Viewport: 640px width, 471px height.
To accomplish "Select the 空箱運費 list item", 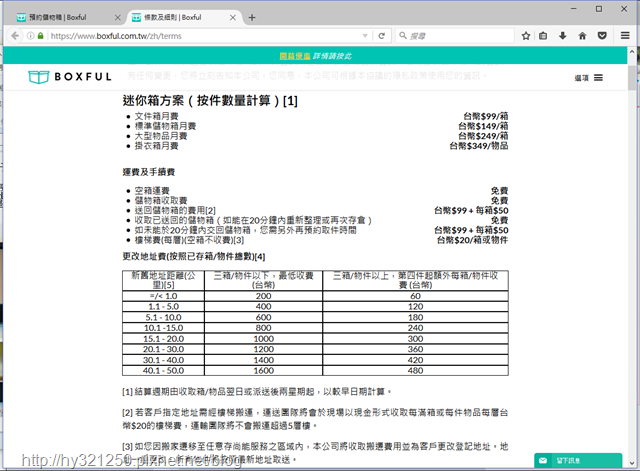I will pos(152,191).
